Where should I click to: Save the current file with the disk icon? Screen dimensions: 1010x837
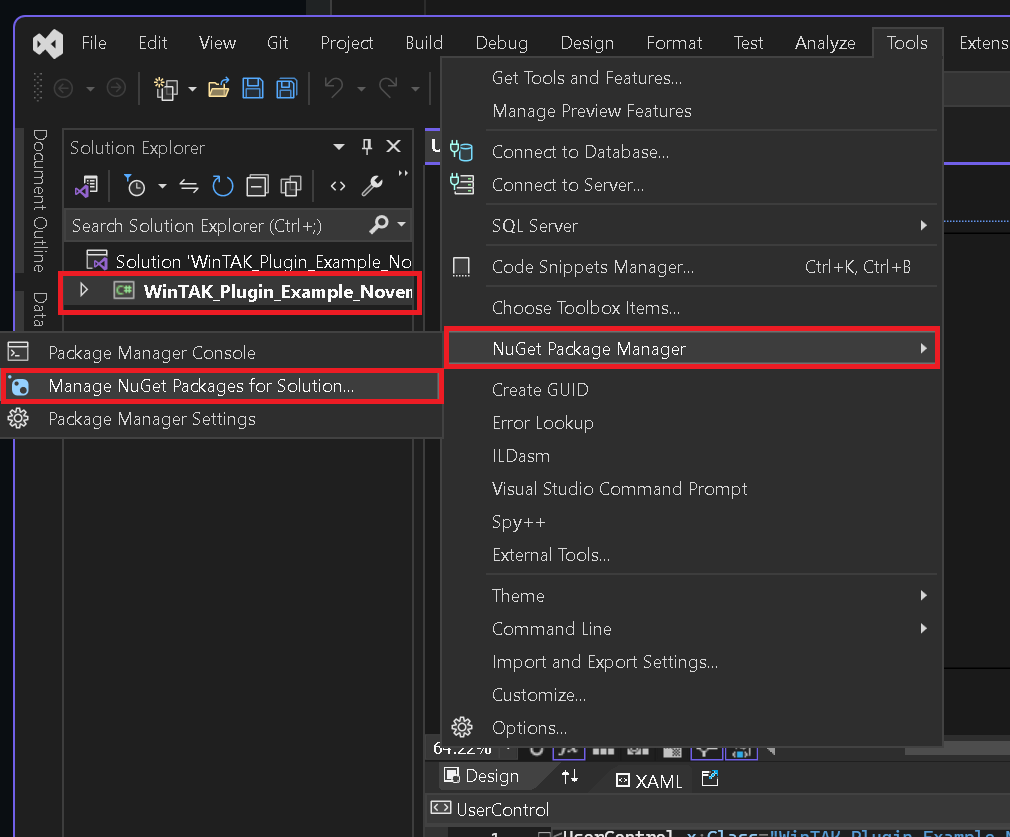point(252,88)
